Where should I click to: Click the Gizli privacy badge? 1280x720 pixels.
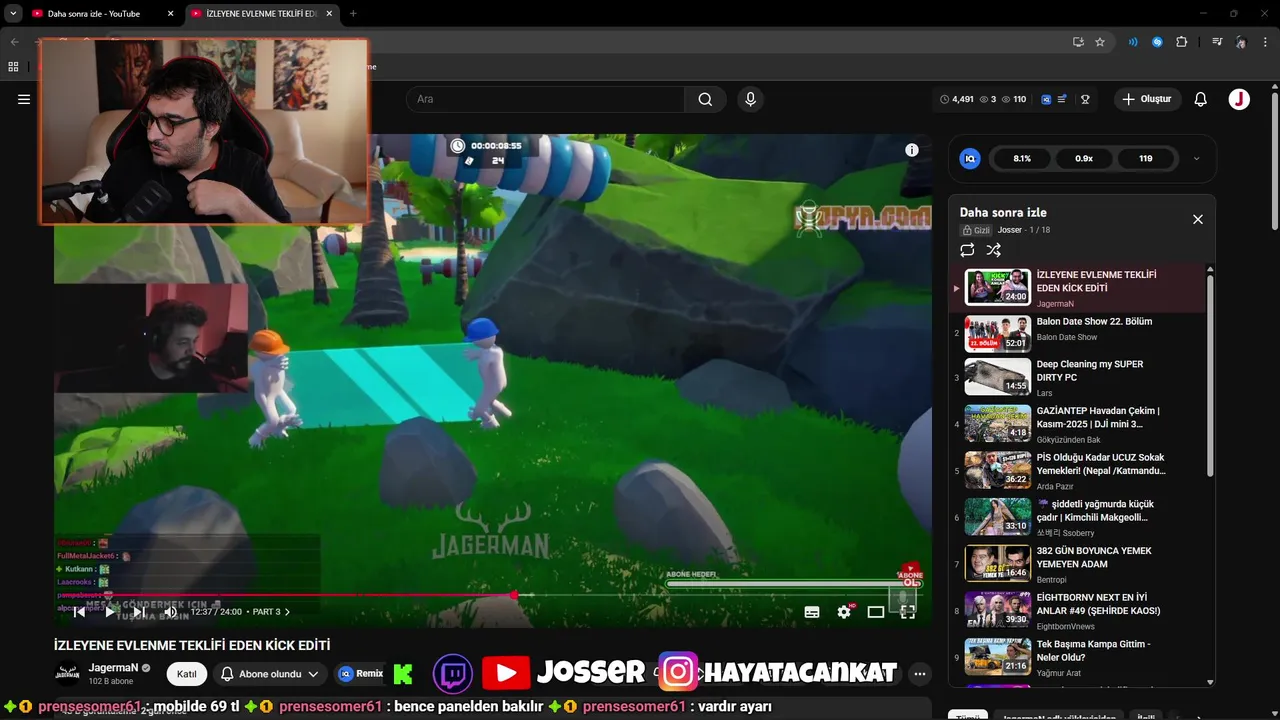975,230
